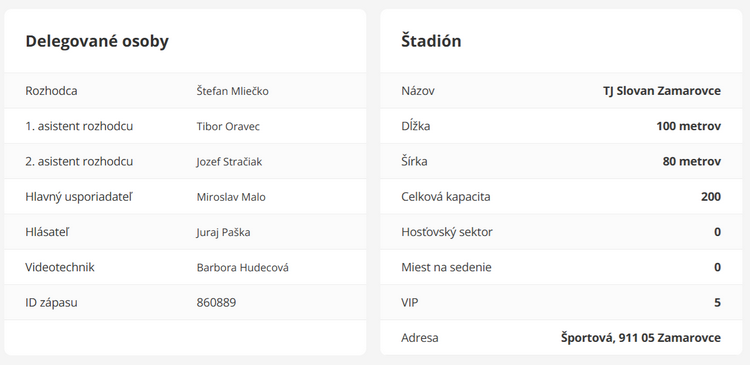
Task: Click referee name Štefan Mliečko
Action: tap(232, 91)
